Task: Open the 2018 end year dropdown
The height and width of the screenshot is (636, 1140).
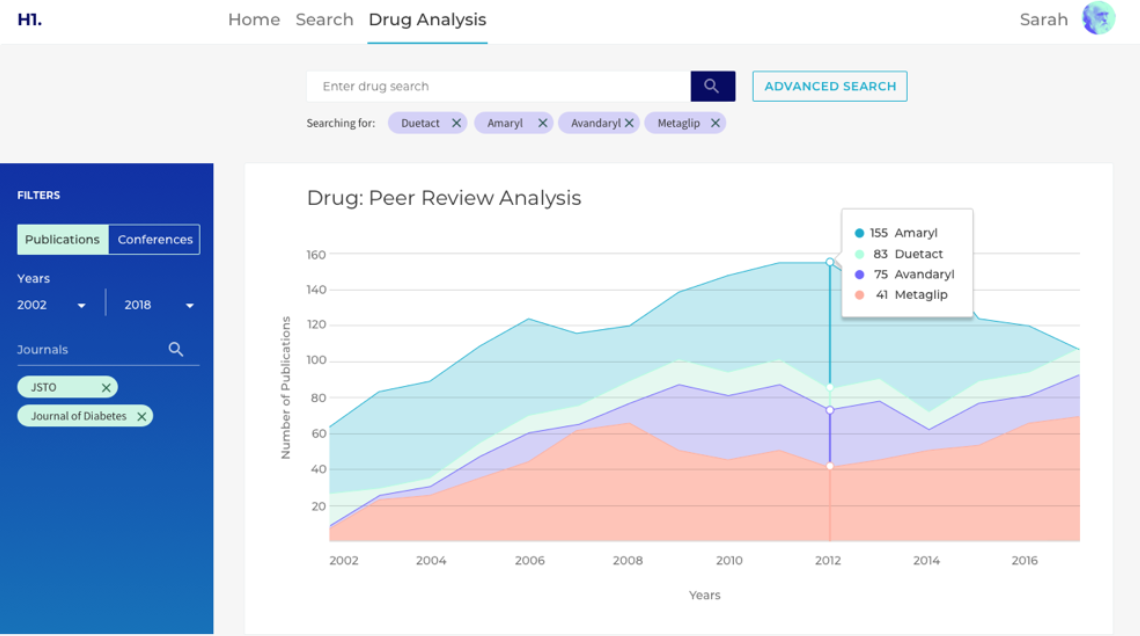Action: (x=159, y=305)
